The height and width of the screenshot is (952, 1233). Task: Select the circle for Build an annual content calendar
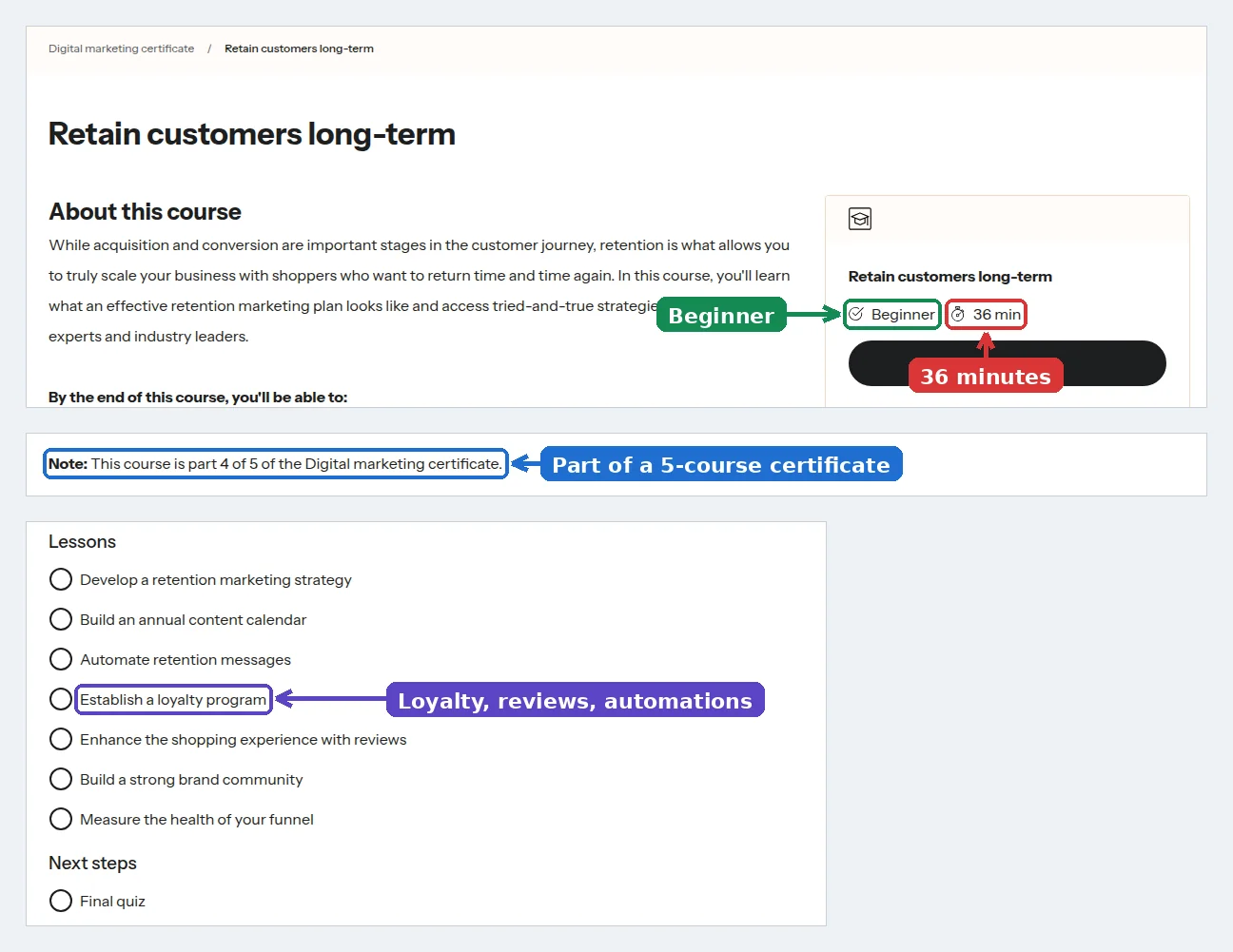61,619
